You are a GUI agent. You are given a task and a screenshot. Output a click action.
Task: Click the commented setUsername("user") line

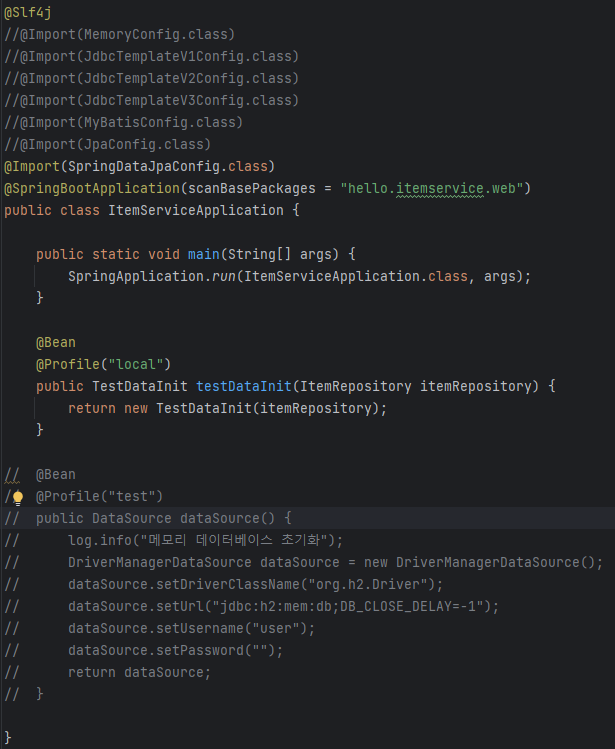(x=192, y=628)
